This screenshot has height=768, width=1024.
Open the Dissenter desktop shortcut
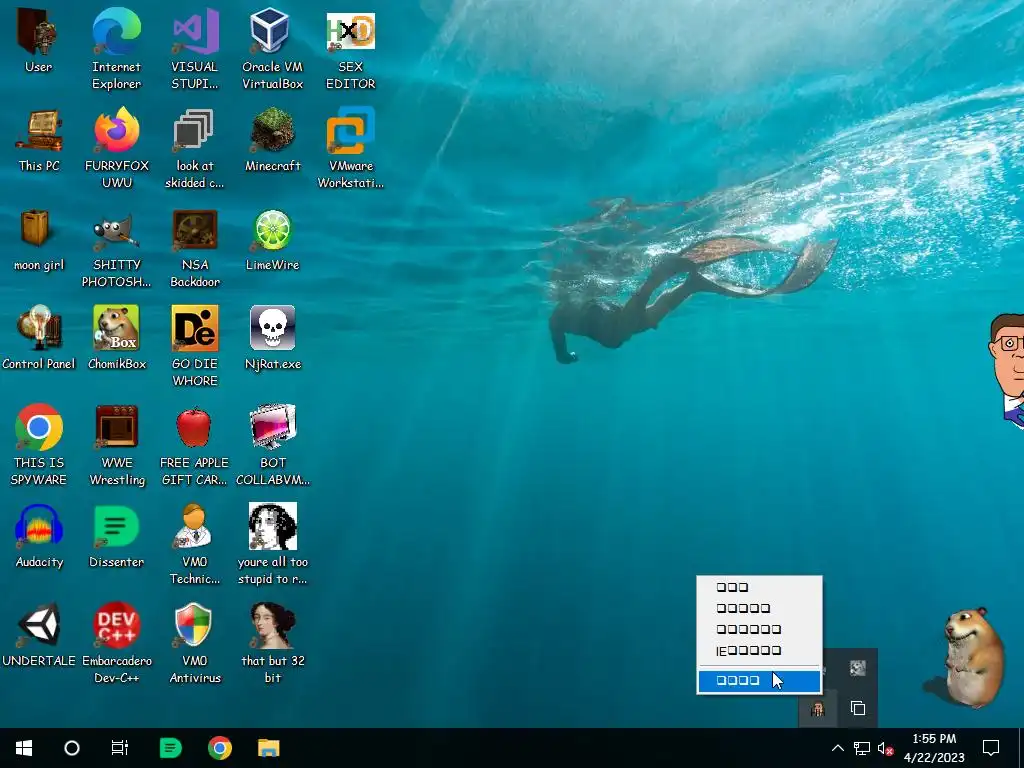pos(117,536)
